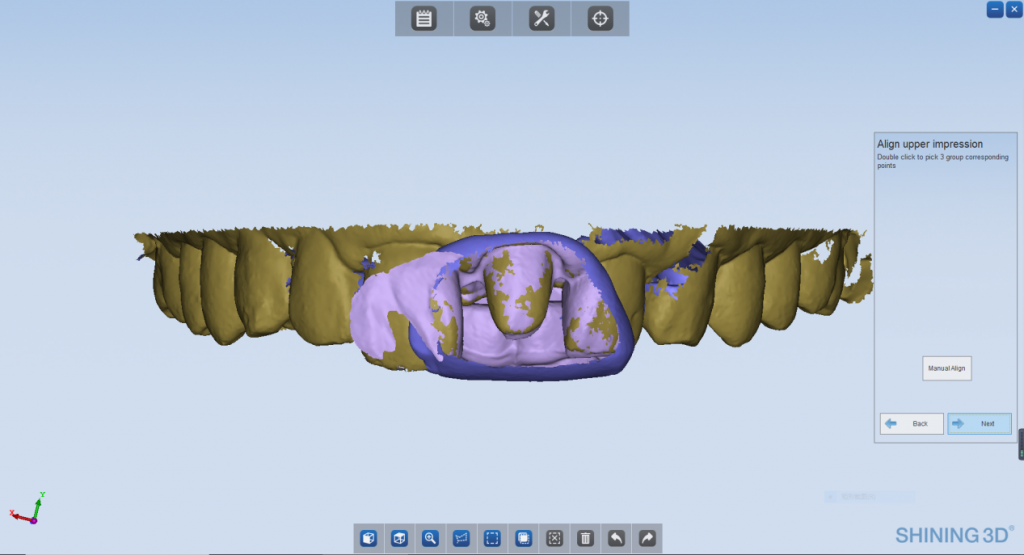Open the gear settings icon

point(483,18)
